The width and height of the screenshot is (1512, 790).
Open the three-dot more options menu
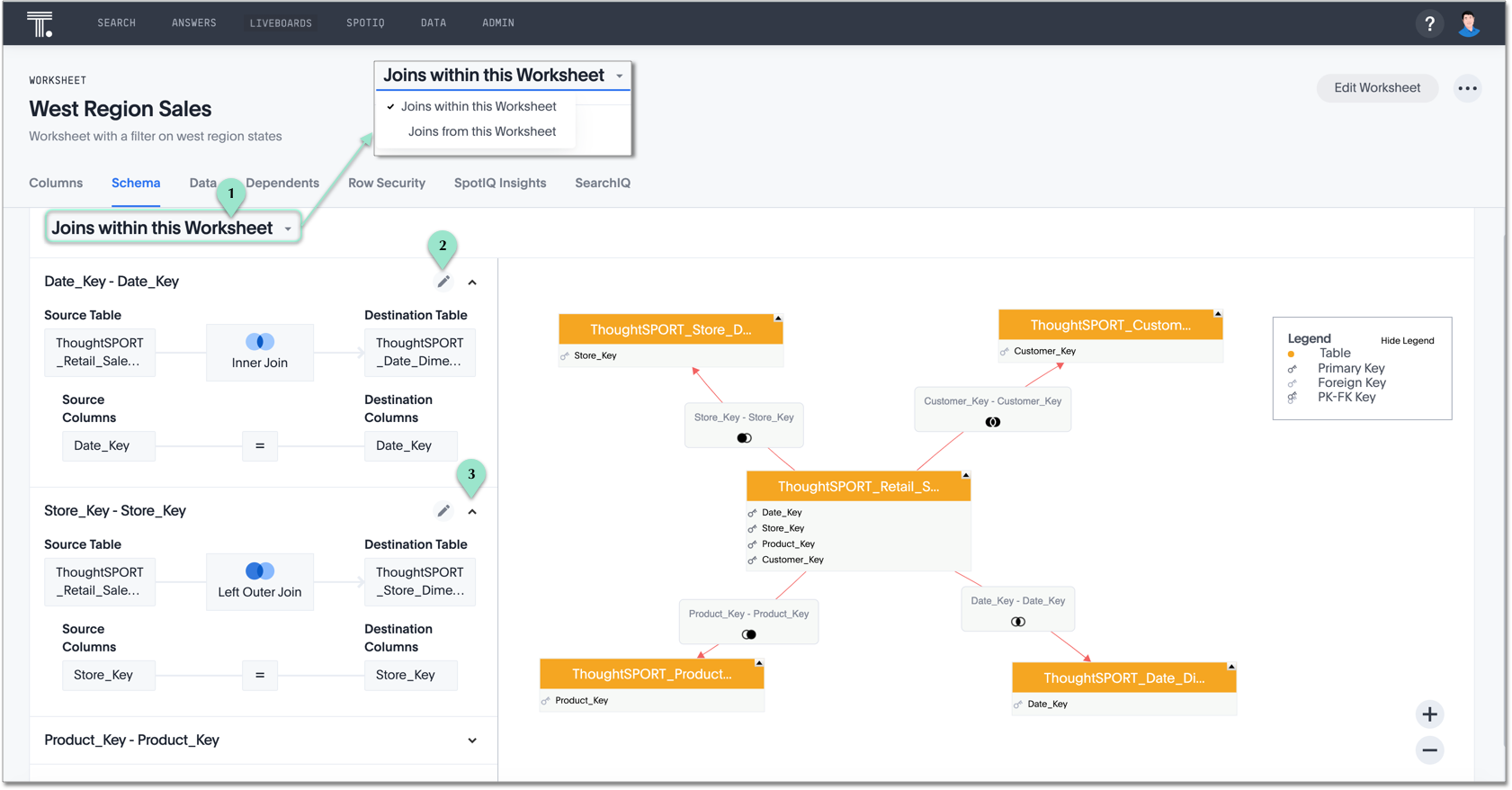point(1467,88)
